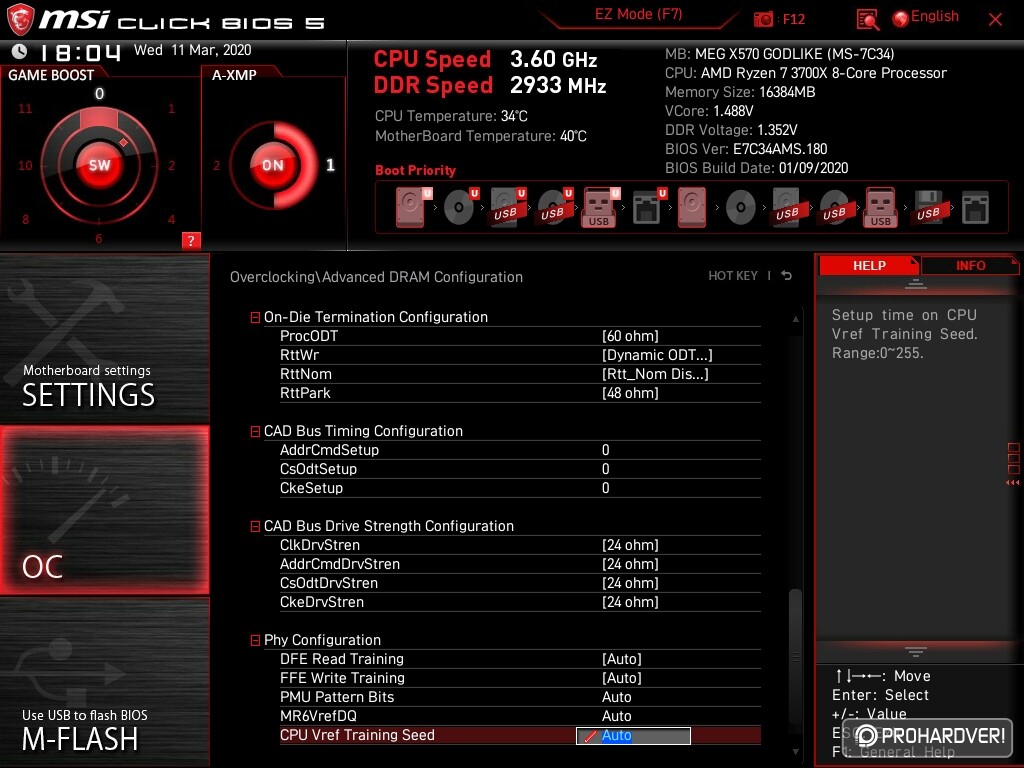The width and height of the screenshot is (1024, 768).
Task: Click the CkeSetup value field
Action: pyautogui.click(x=605, y=488)
